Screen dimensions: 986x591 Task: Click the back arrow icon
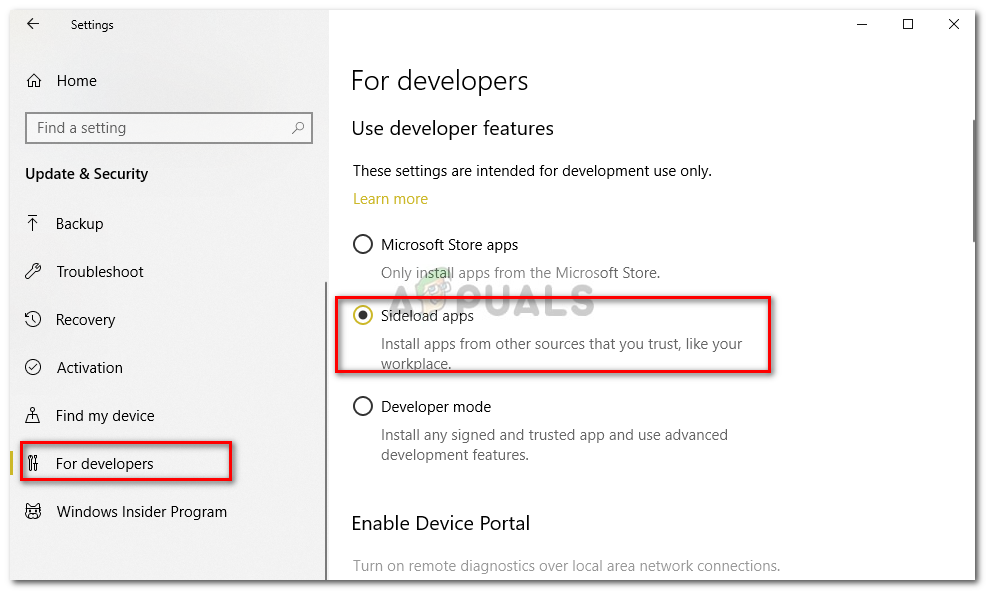point(33,24)
